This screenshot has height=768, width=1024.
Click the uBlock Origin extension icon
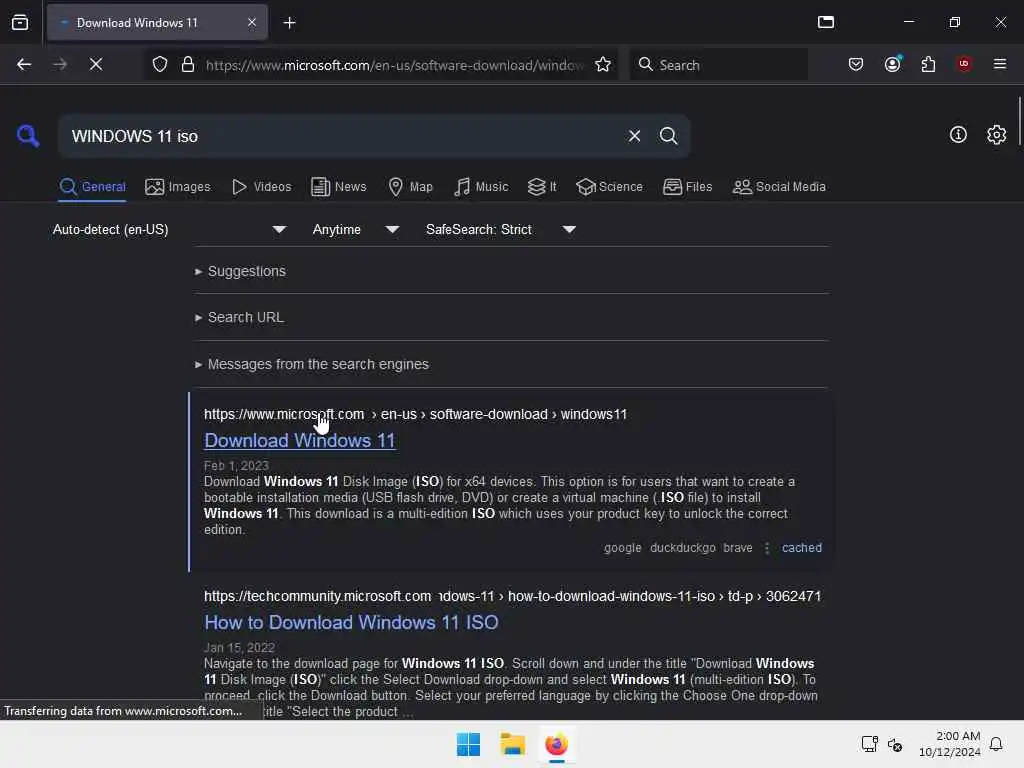[964, 64]
